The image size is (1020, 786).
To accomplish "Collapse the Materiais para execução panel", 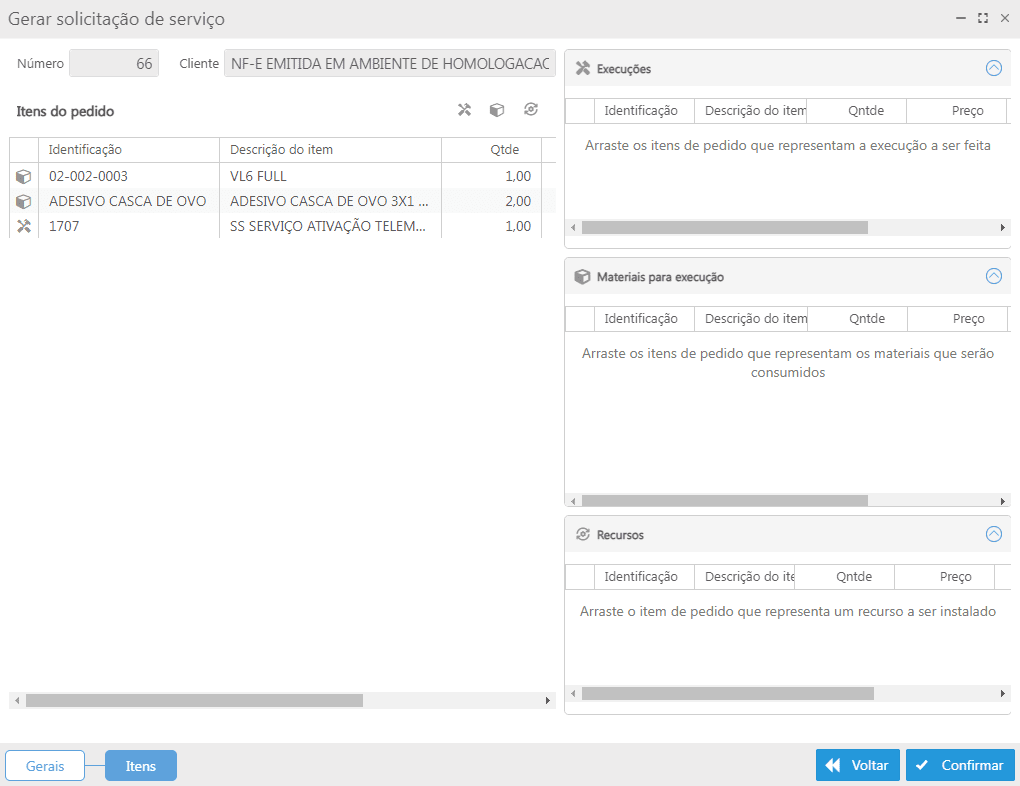I will point(993,277).
